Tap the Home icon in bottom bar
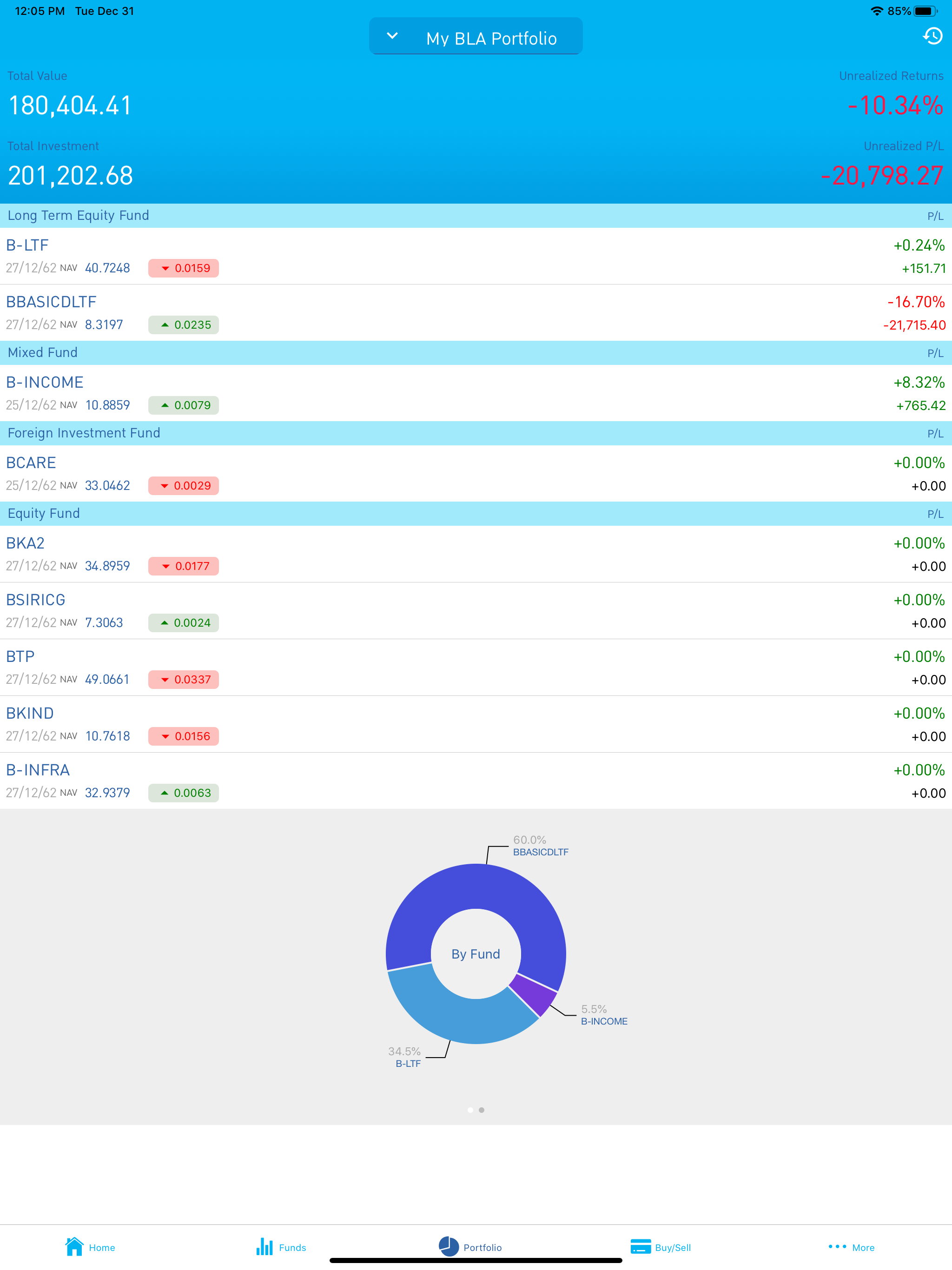952x1270 pixels. pyautogui.click(x=75, y=1246)
